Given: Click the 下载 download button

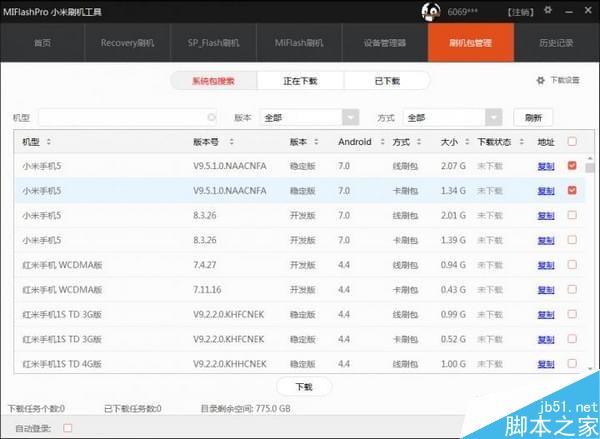Looking at the screenshot, I should pyautogui.click(x=304, y=387).
